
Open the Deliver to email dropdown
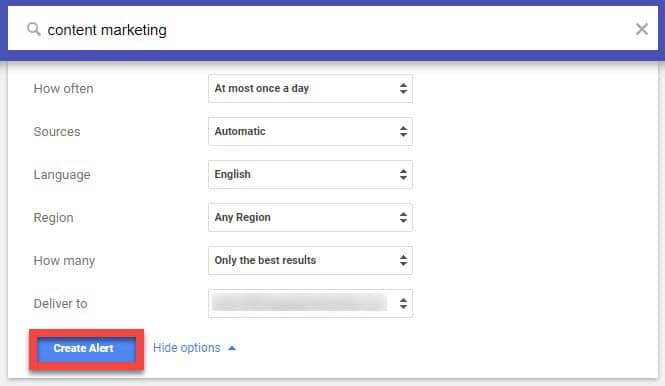tap(310, 303)
